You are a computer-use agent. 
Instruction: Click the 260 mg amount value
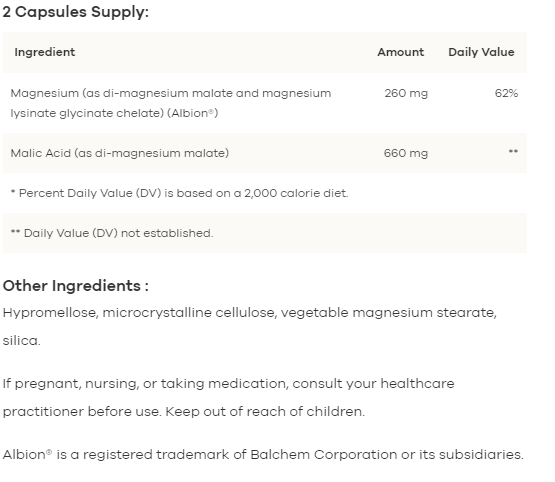point(406,93)
